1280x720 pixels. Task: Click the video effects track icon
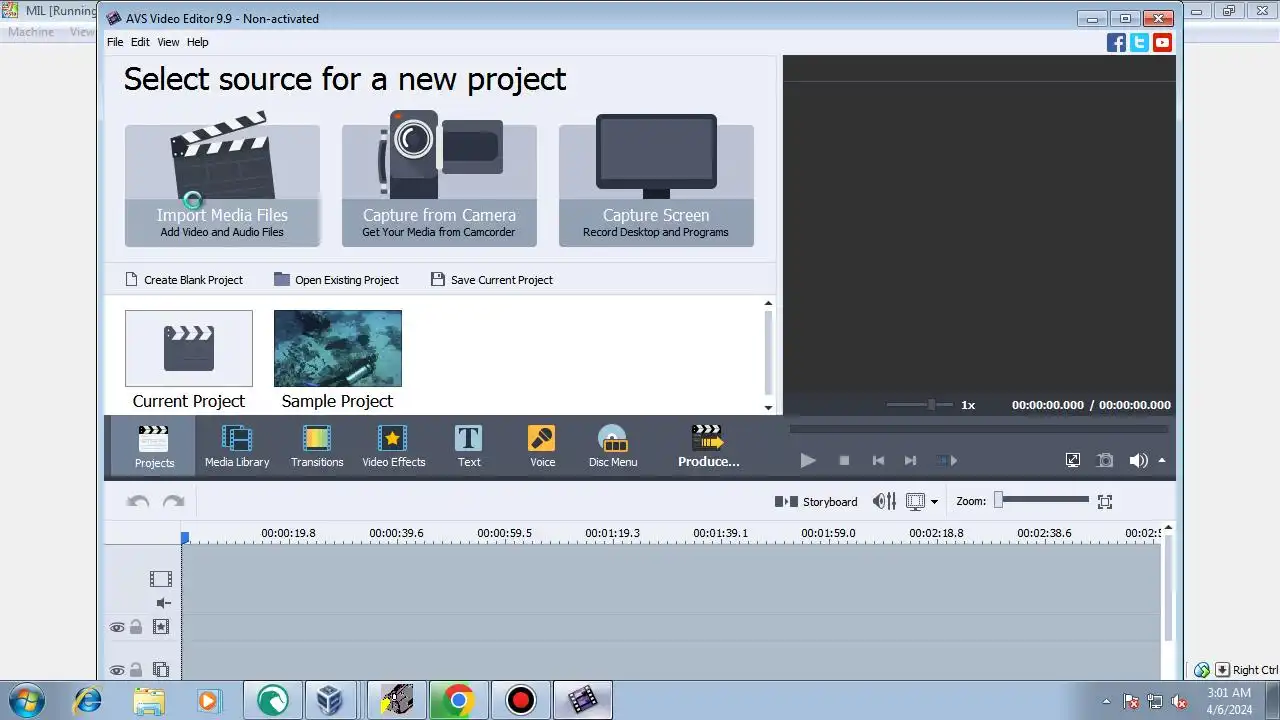point(161,627)
